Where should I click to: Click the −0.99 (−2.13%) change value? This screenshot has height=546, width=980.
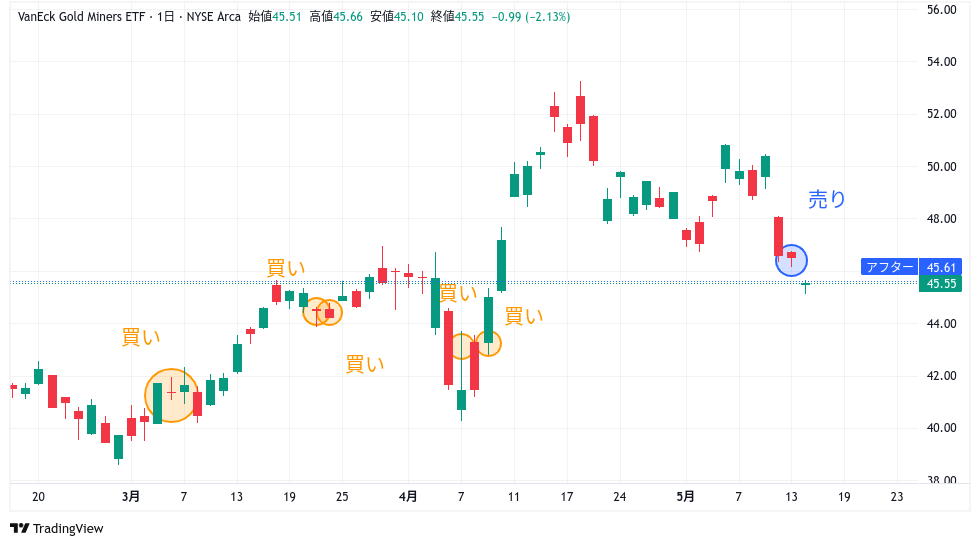point(531,17)
